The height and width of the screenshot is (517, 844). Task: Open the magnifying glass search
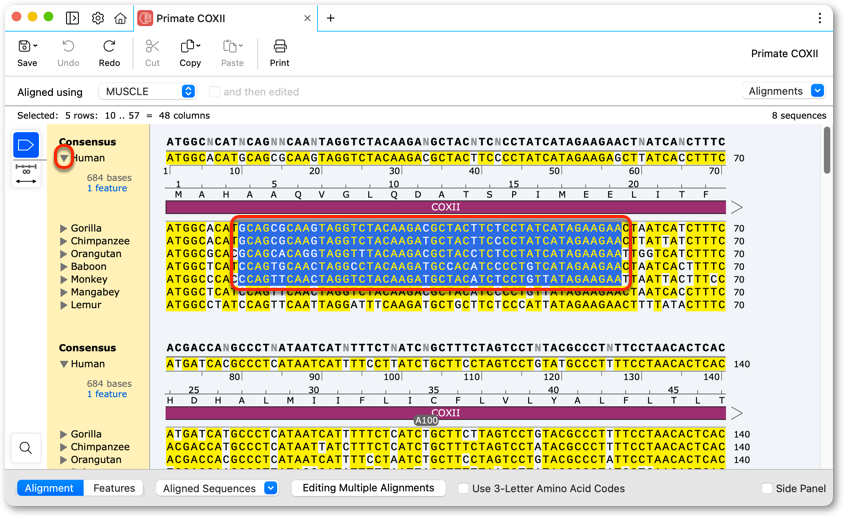[x=25, y=448]
